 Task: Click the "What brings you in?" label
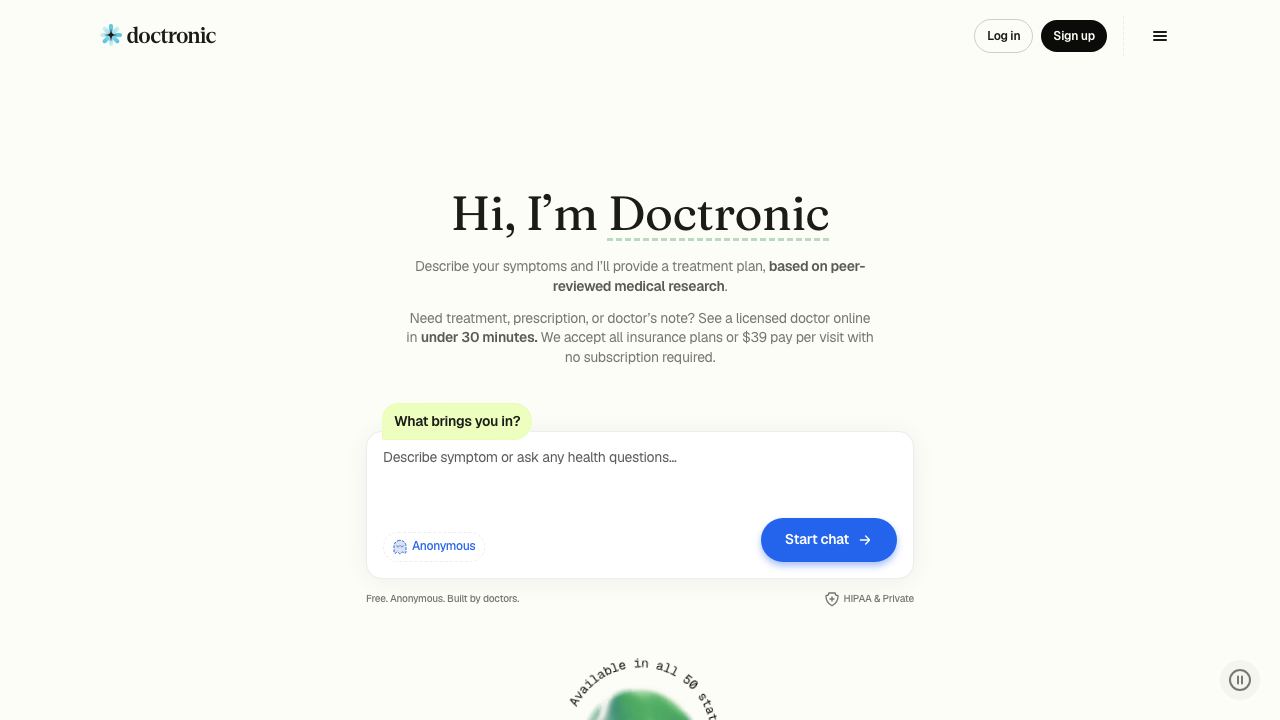tap(457, 421)
